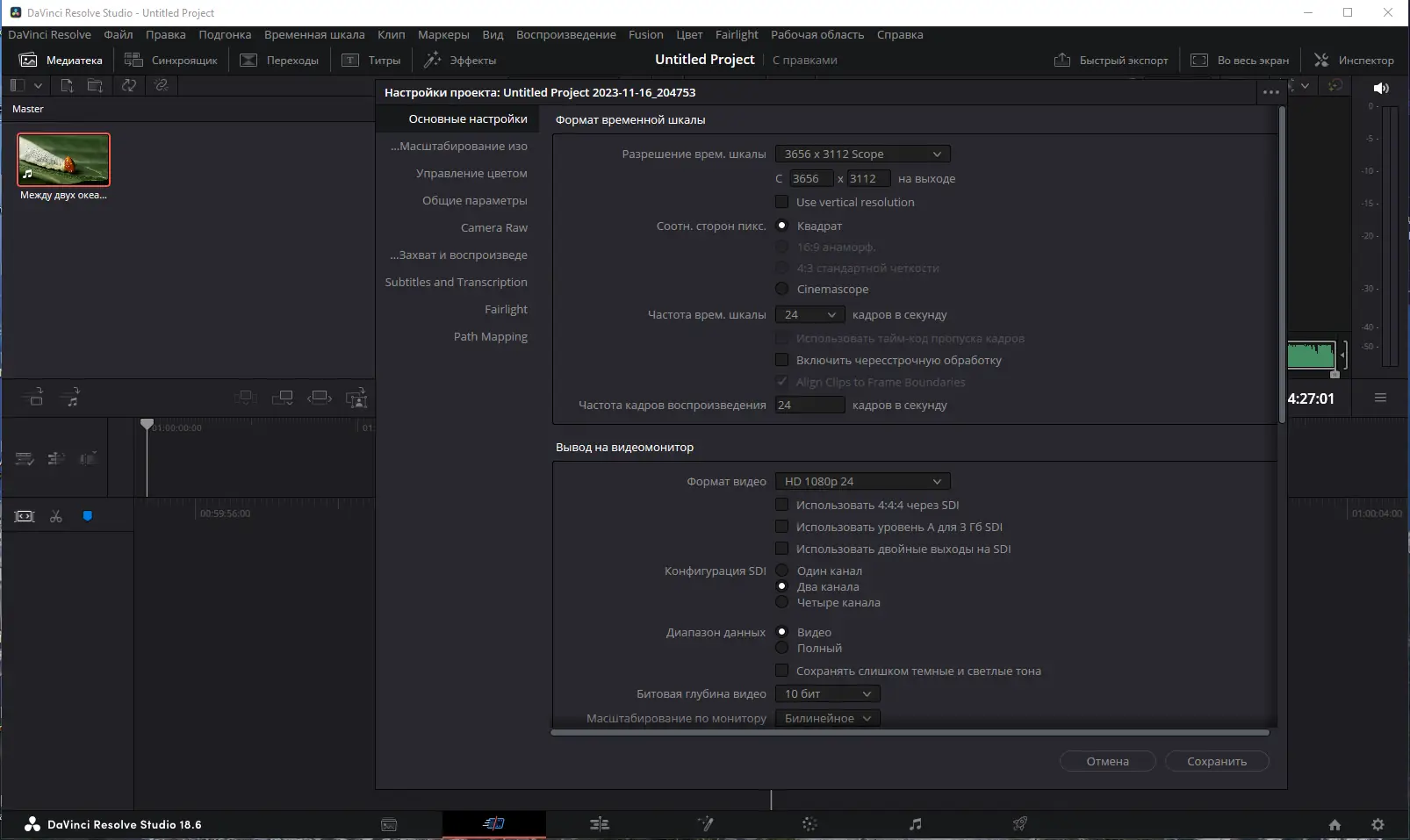Viewport: 1410px width, 840px height.
Task: Open the timeline resolution dropdown
Action: click(x=863, y=154)
